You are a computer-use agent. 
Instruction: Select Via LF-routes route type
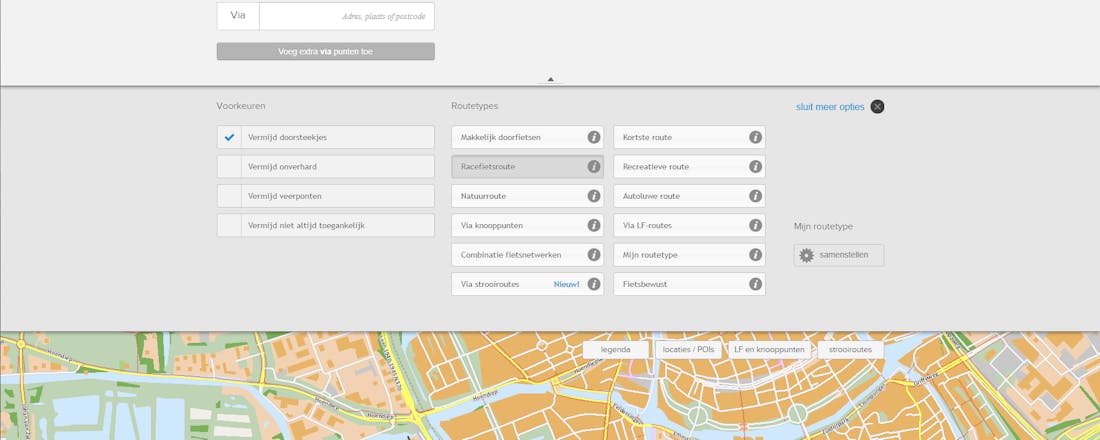[689, 226]
